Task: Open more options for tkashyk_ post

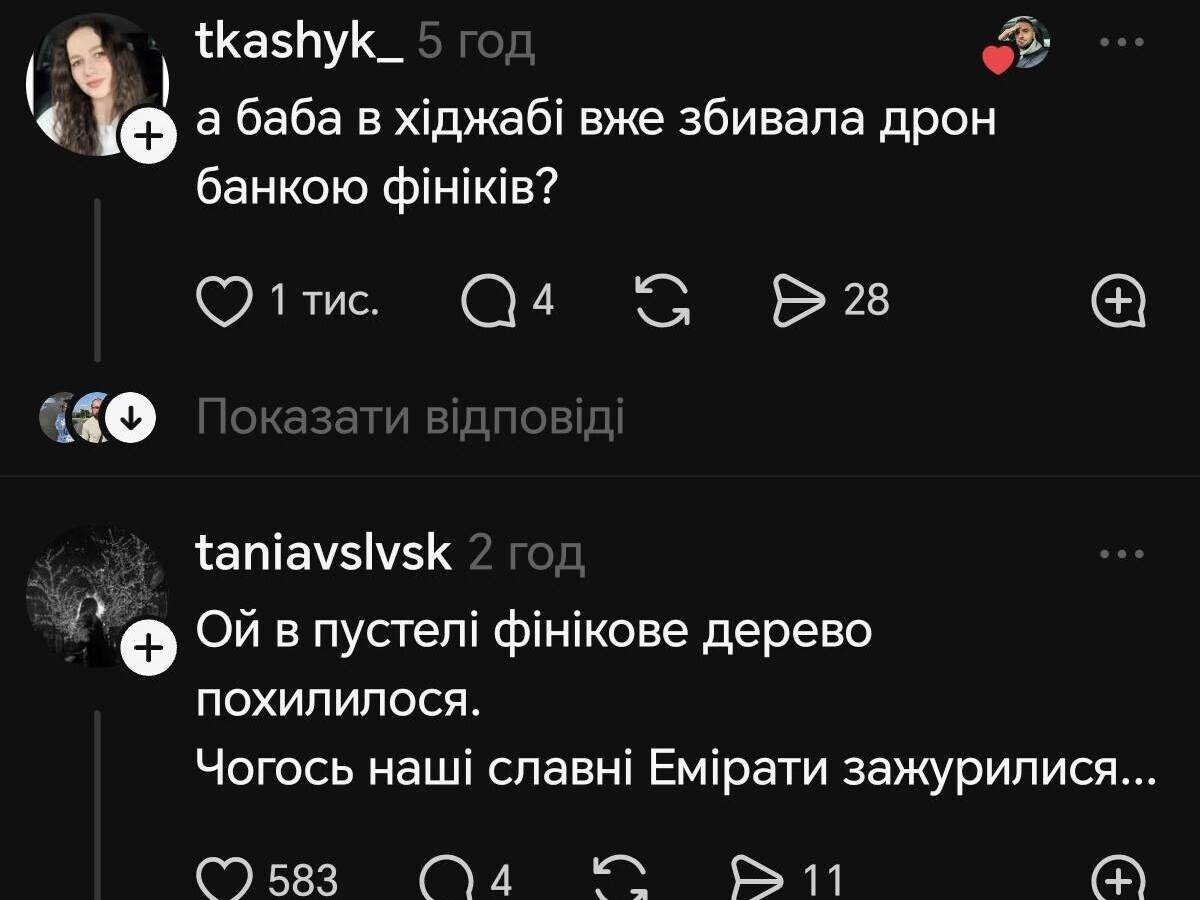Action: pyautogui.click(x=1121, y=43)
